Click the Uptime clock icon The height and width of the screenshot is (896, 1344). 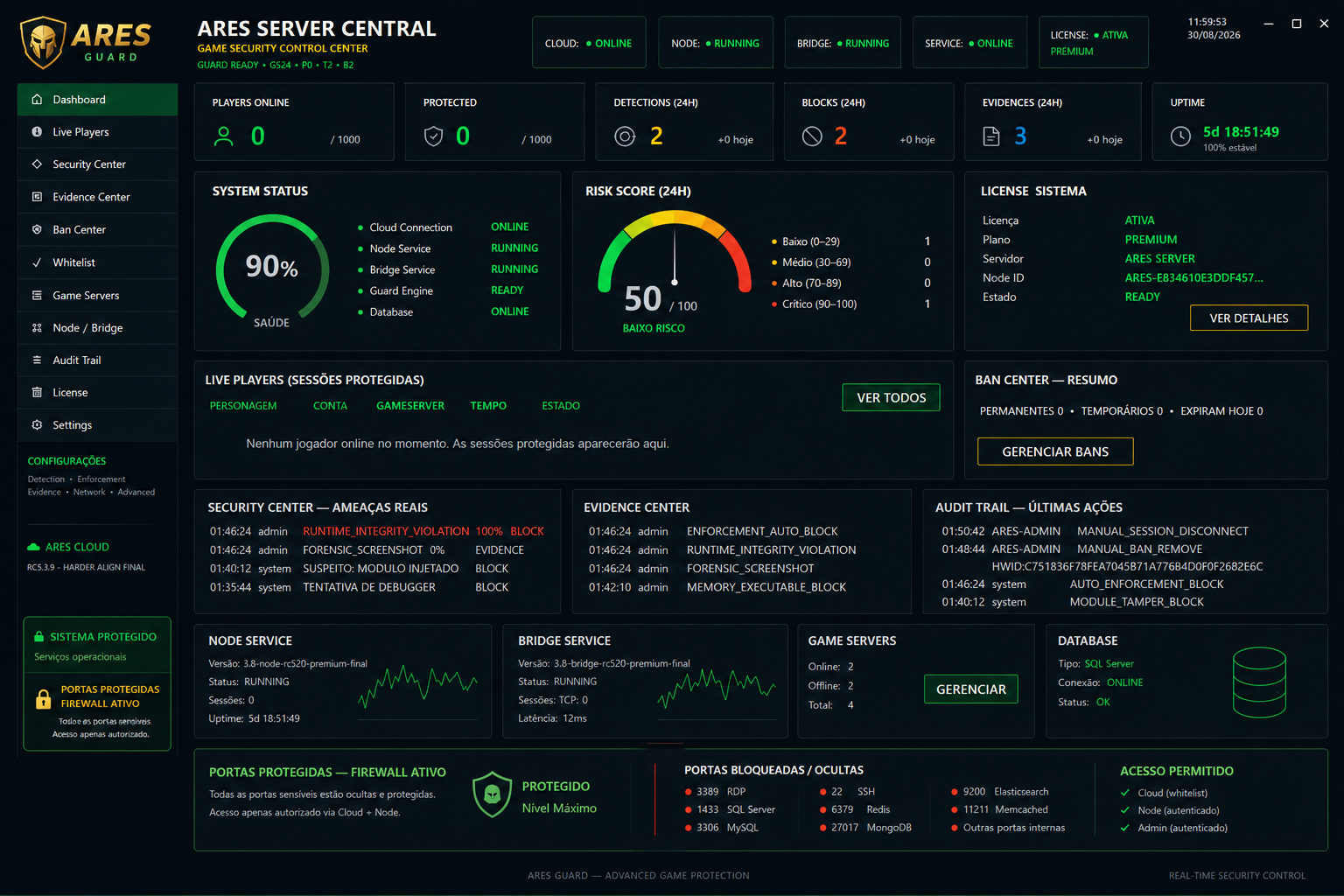(1180, 136)
